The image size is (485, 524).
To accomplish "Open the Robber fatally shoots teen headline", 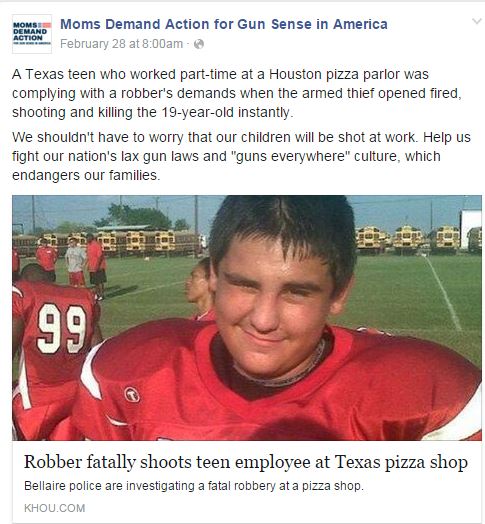I will 246,463.
